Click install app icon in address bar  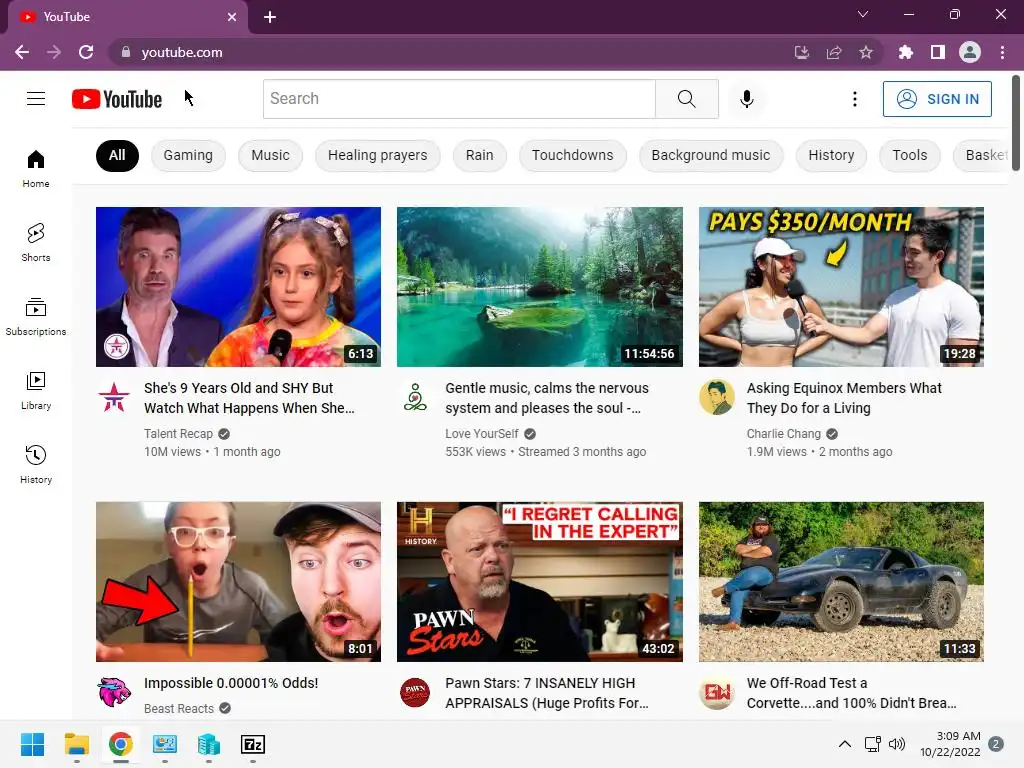tap(802, 52)
